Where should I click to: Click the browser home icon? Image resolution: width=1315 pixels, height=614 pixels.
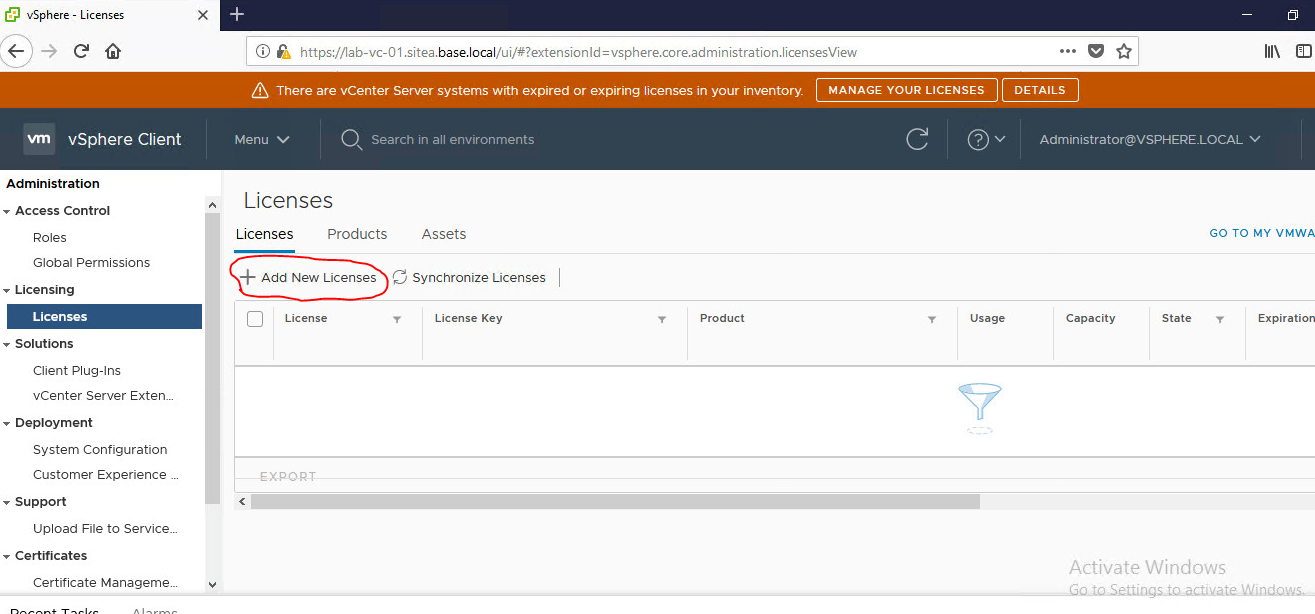tap(113, 51)
